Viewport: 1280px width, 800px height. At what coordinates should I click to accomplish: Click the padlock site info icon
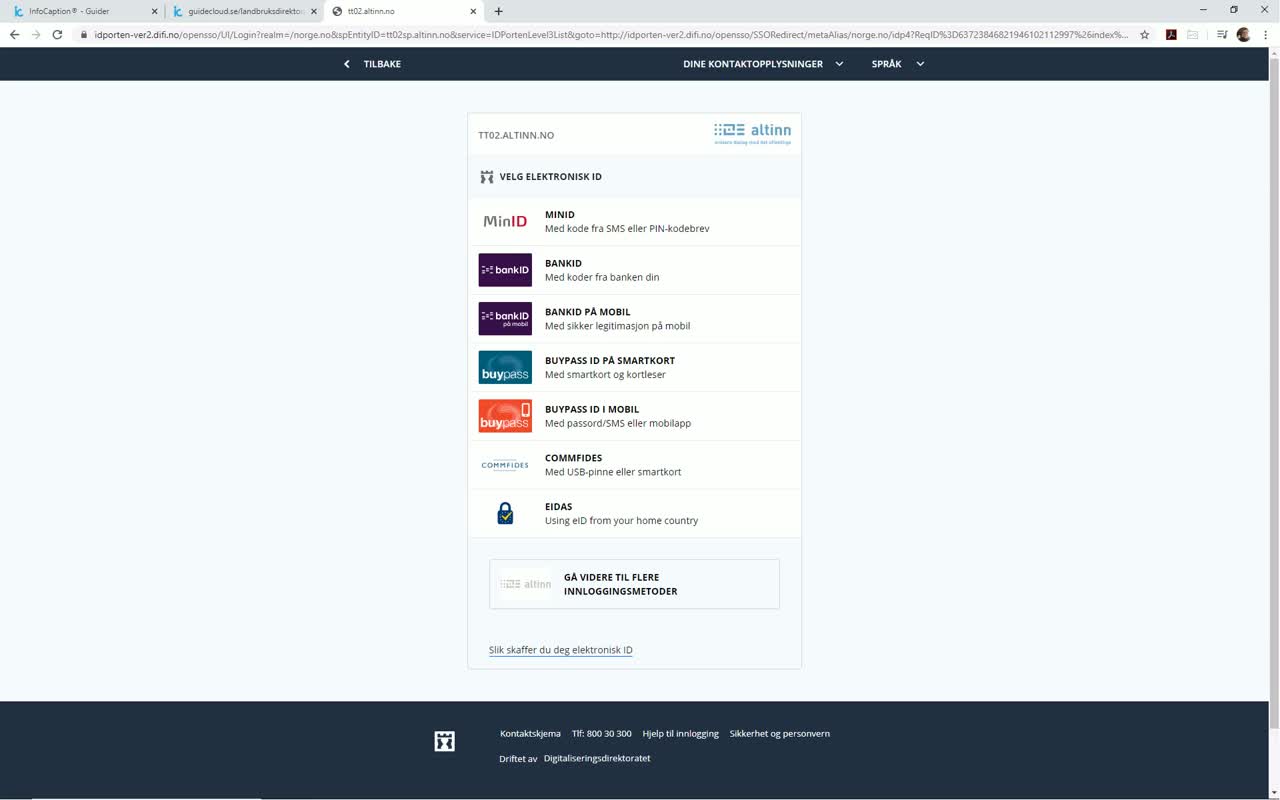[x=84, y=34]
